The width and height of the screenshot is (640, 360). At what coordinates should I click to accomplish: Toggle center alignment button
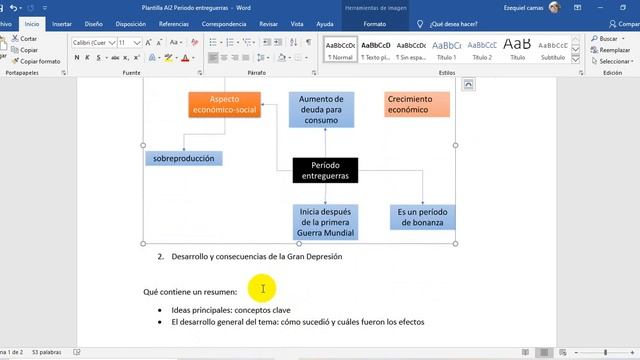224,58
